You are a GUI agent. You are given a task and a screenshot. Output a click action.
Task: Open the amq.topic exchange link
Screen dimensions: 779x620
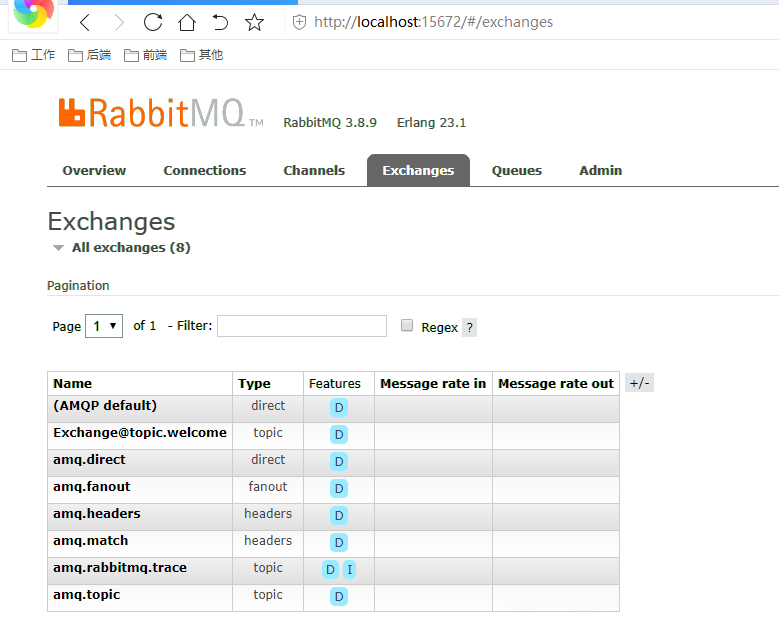(x=86, y=595)
